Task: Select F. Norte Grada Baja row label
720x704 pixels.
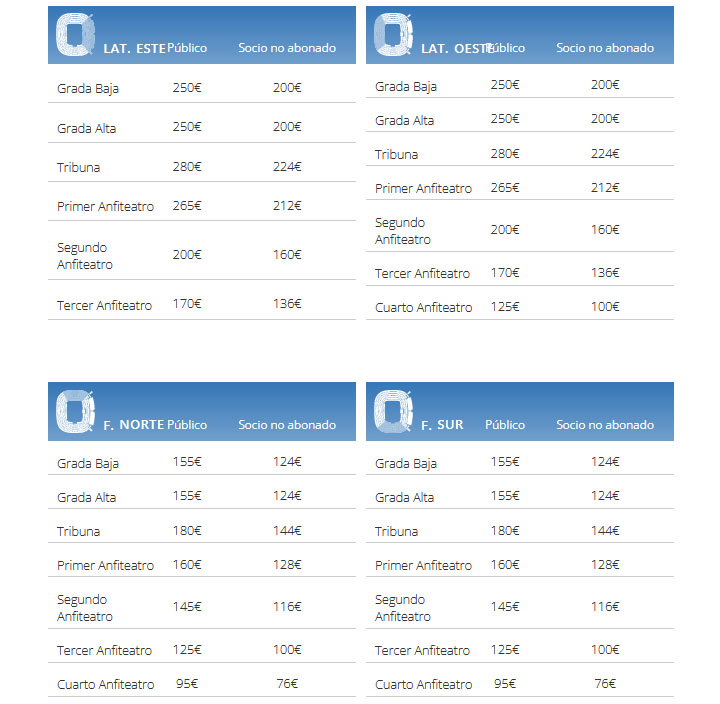Action: 88,464
